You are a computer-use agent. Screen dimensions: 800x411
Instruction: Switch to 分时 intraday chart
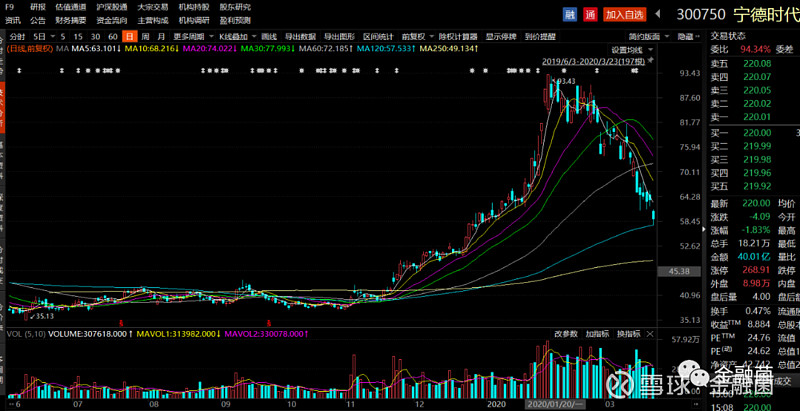point(17,37)
